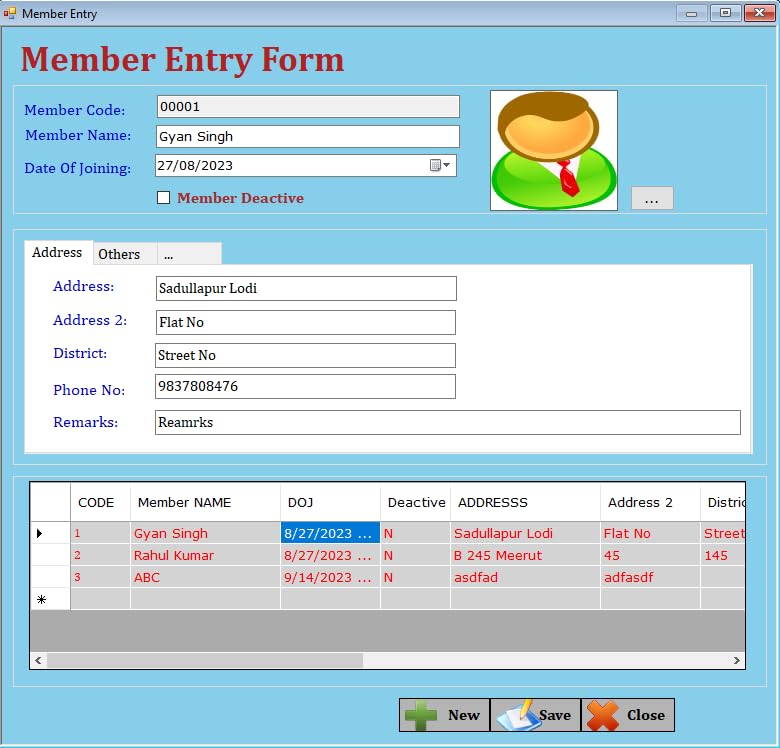Image resolution: width=780 pixels, height=748 pixels.
Task: Click the notepad pencil Save icon
Action: point(517,716)
